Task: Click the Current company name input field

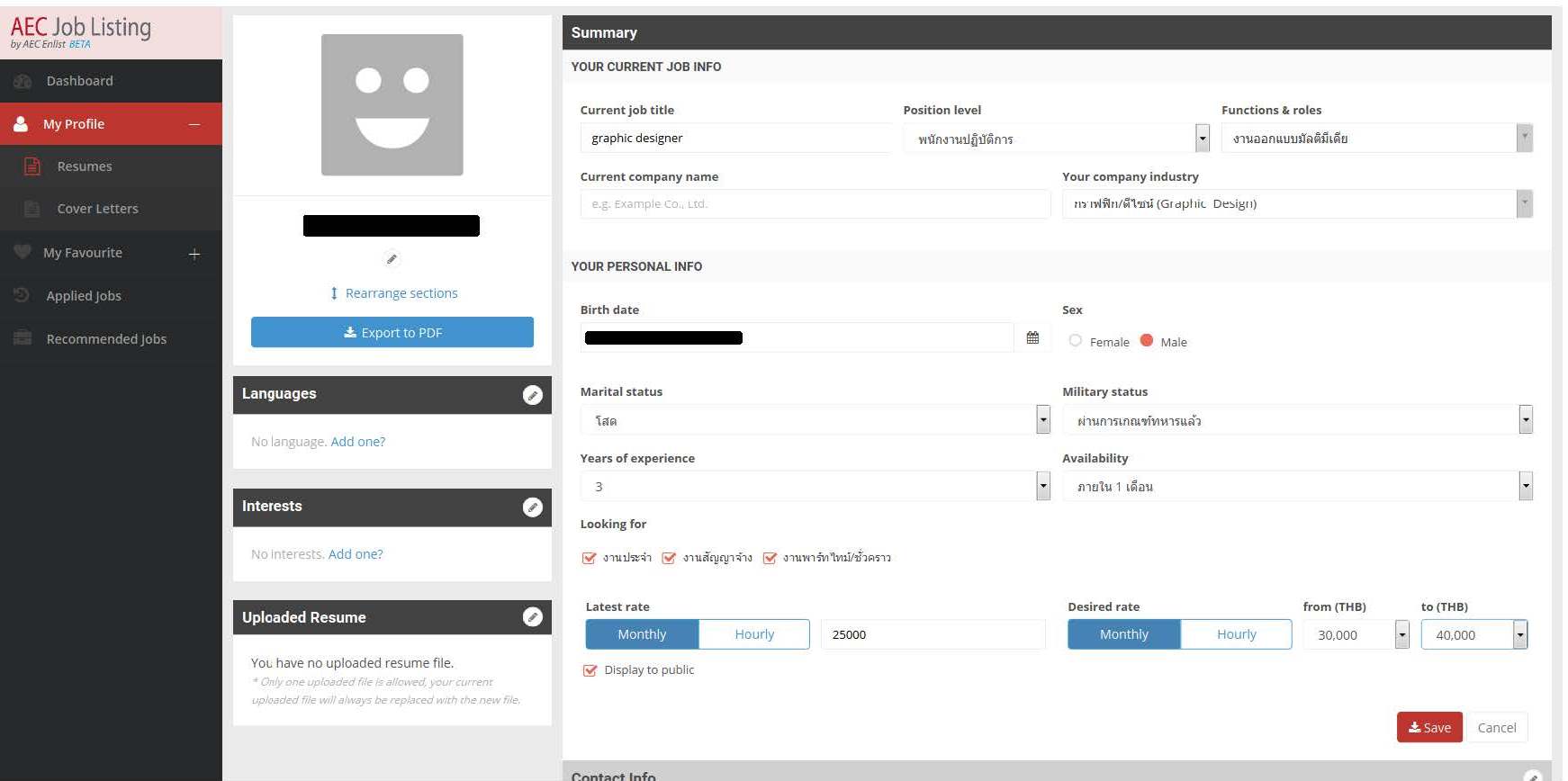Action: point(816,203)
